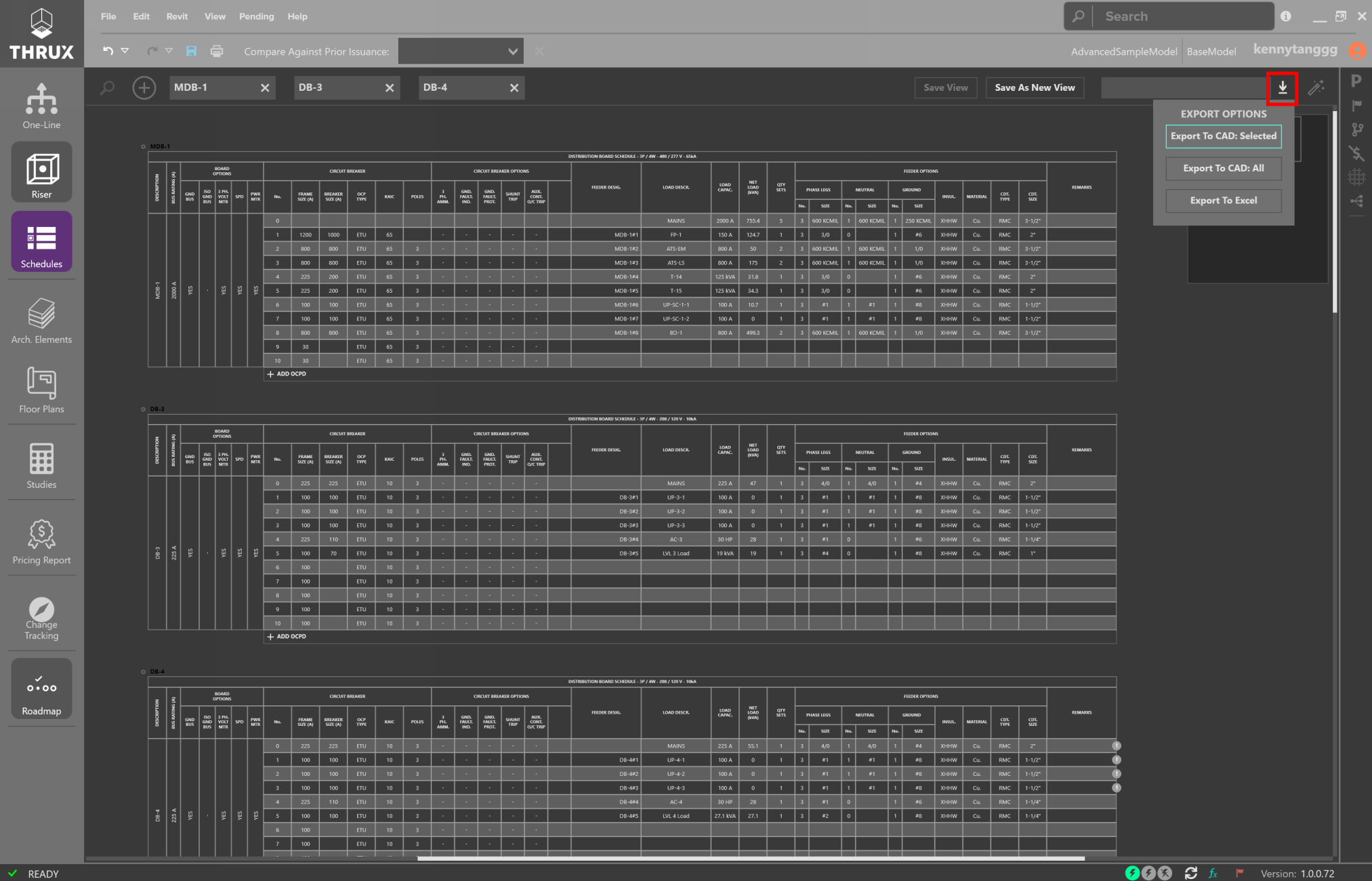1372x881 pixels.
Task: Click the horizontal scrollbar at bottom
Action: tap(751, 859)
